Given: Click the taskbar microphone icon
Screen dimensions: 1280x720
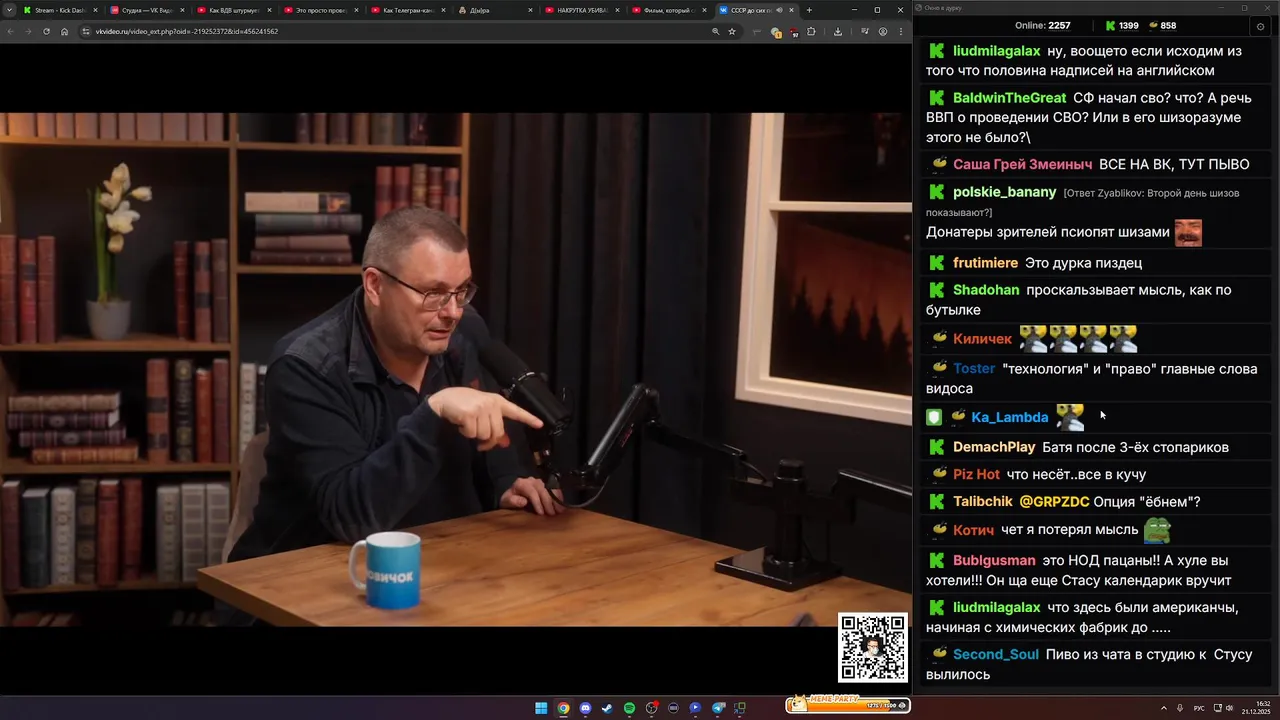Looking at the screenshot, I should (x=1180, y=708).
